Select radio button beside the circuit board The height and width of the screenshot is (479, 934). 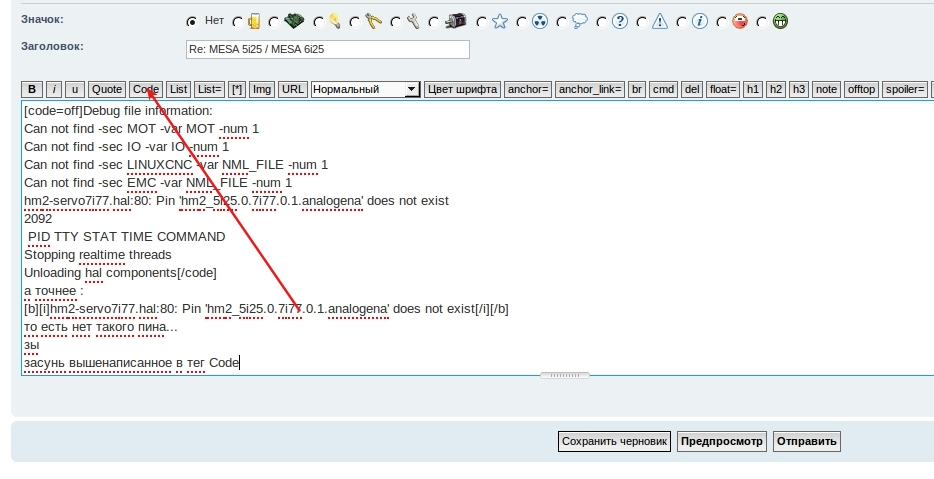click(x=274, y=23)
